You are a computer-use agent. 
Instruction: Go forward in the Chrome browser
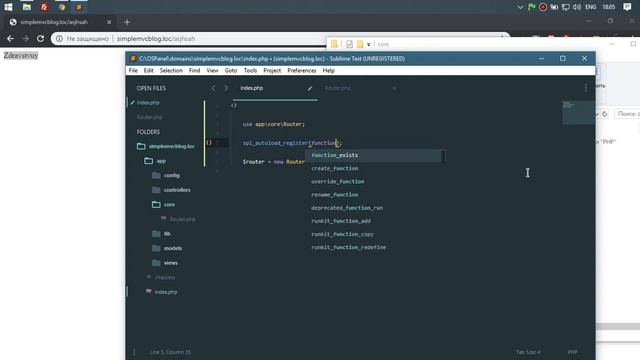25,38
